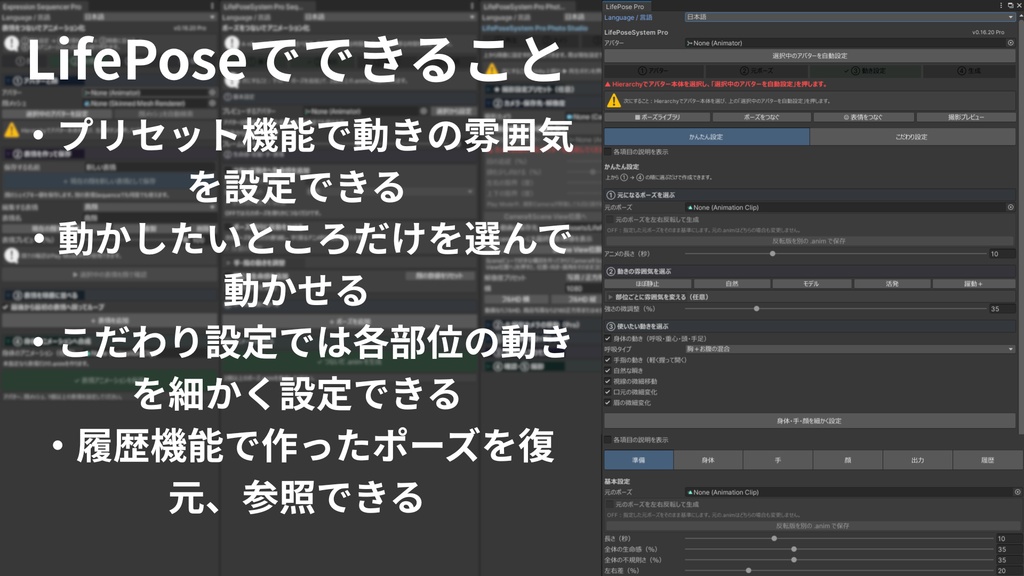Click 反転版を別の .anim で保存 in section ①
This screenshot has width=1024, height=576.
pos(810,242)
